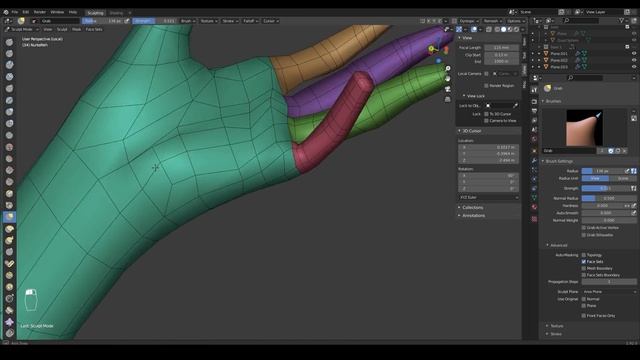Select the Flatten brush tool
This screenshot has width=640, height=360.
[x=9, y=158]
